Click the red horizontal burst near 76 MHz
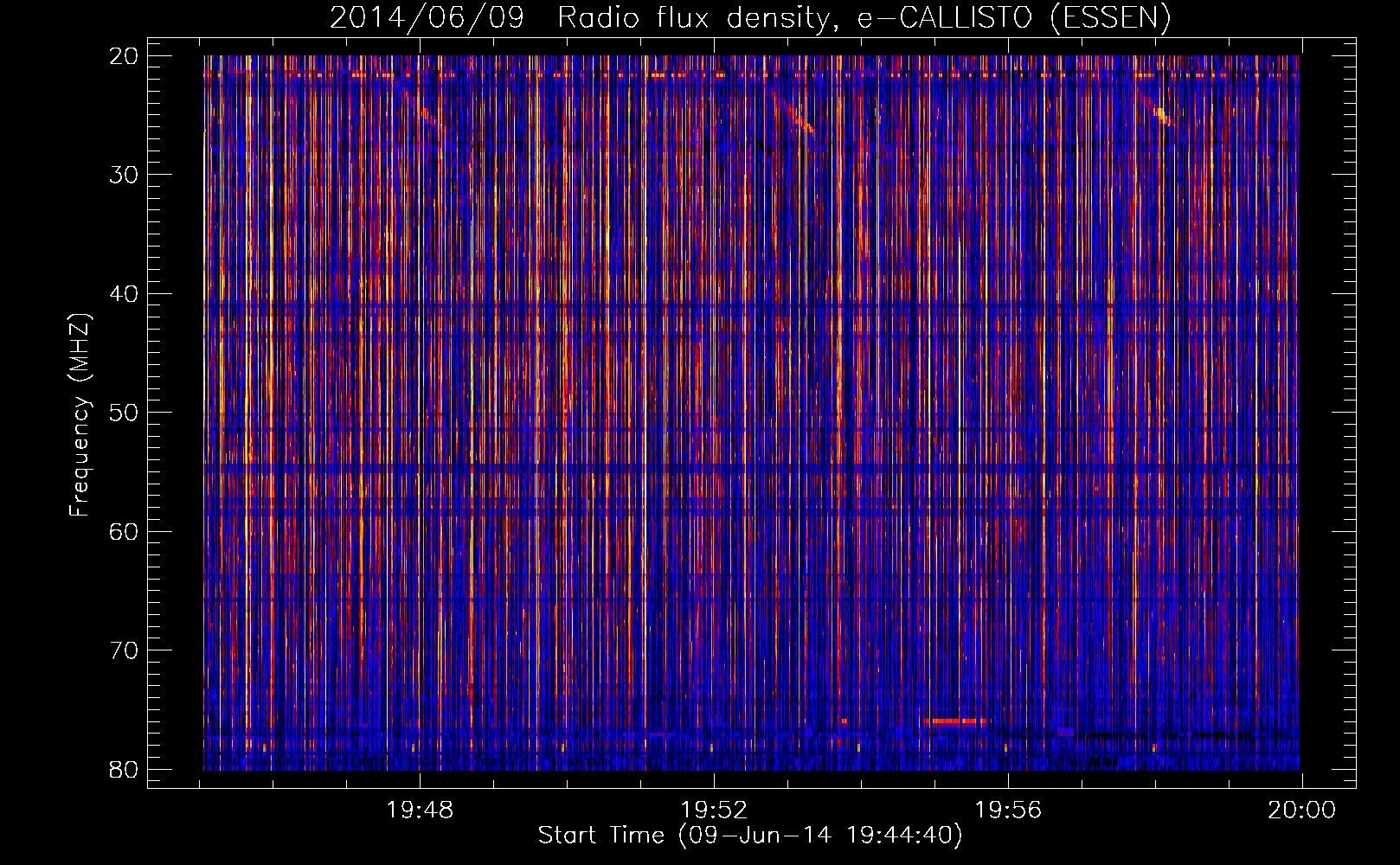1400x865 pixels. (x=954, y=721)
